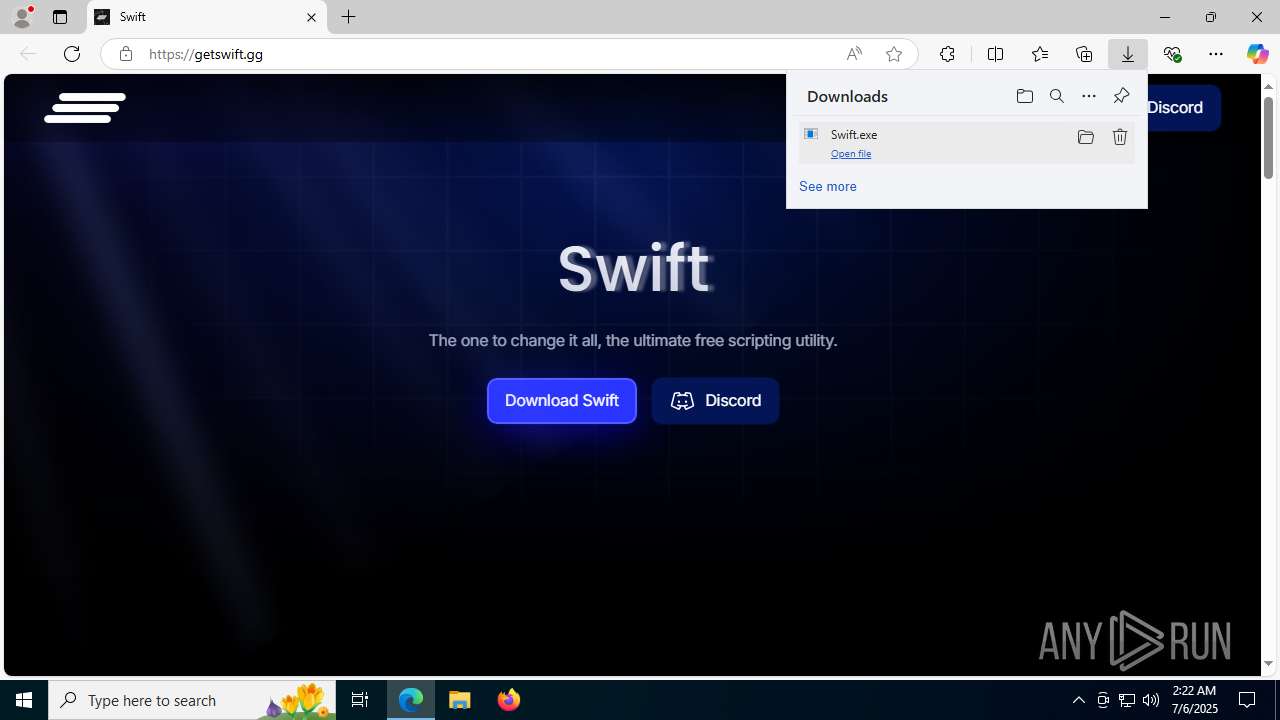Screen dimensions: 1280x720
Task: View site information lock icon
Action: [x=125, y=54]
